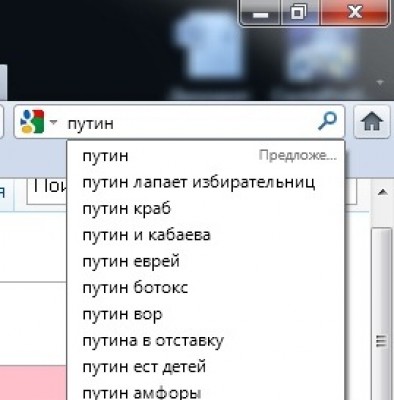Open the search engine dropdown arrow
This screenshot has width=394, height=400.
click(x=53, y=122)
